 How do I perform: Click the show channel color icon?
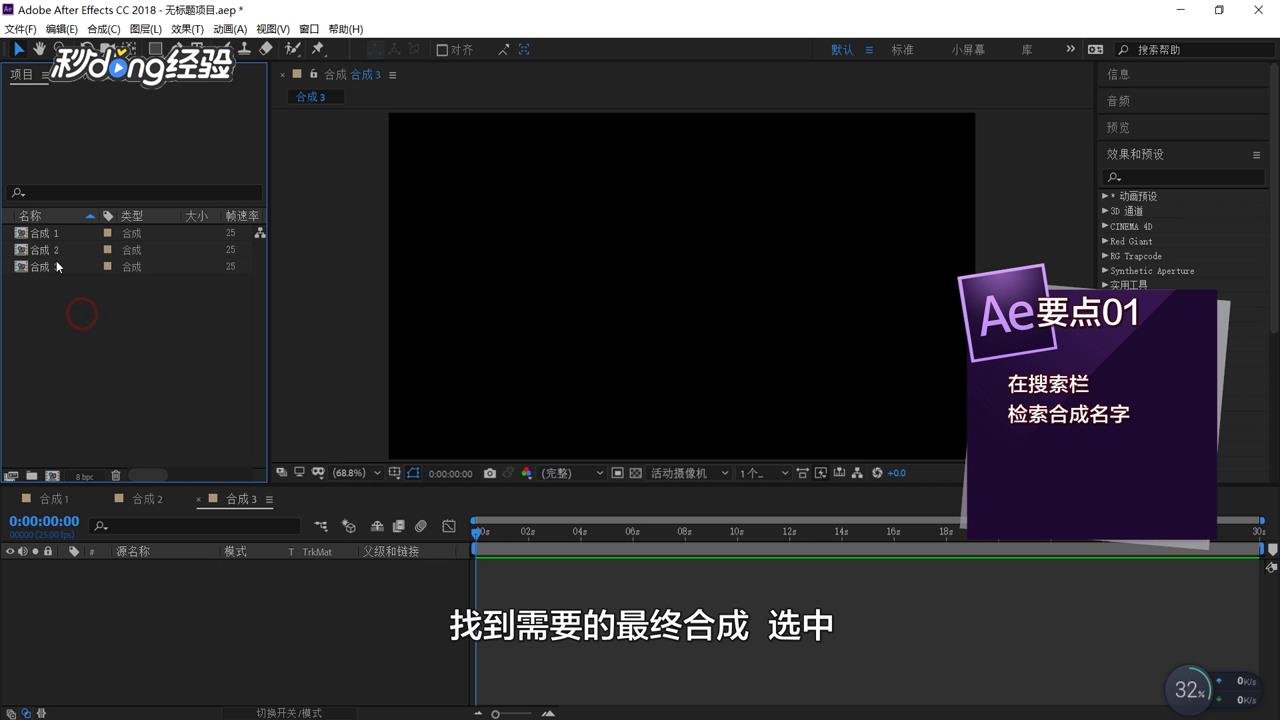[527, 473]
